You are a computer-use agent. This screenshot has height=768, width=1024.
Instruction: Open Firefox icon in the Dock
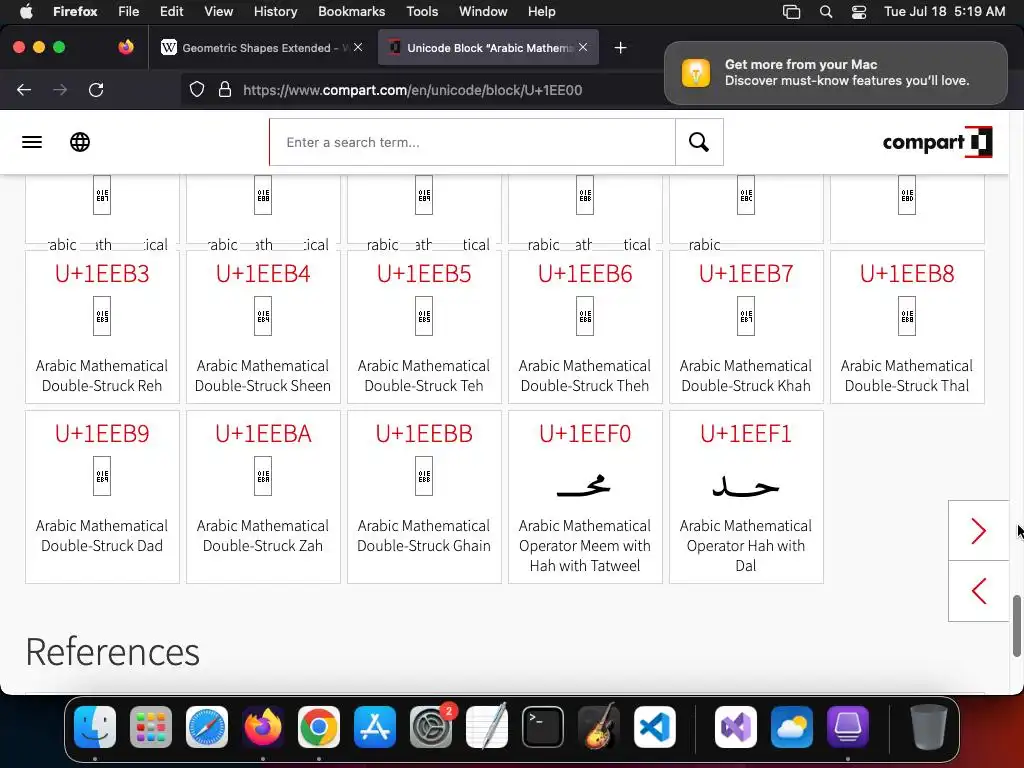[263, 727]
